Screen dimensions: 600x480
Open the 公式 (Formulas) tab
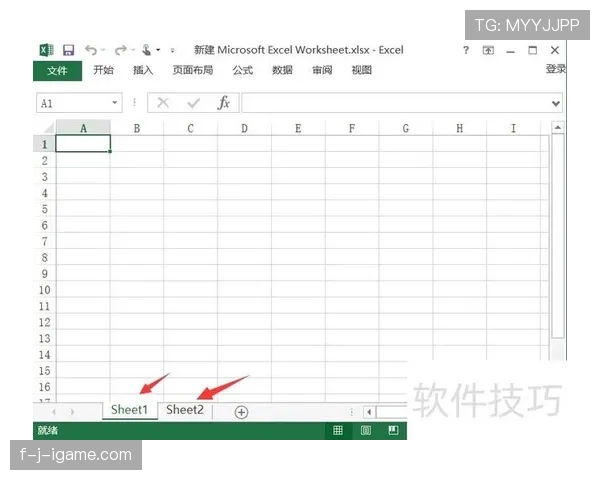pos(243,70)
